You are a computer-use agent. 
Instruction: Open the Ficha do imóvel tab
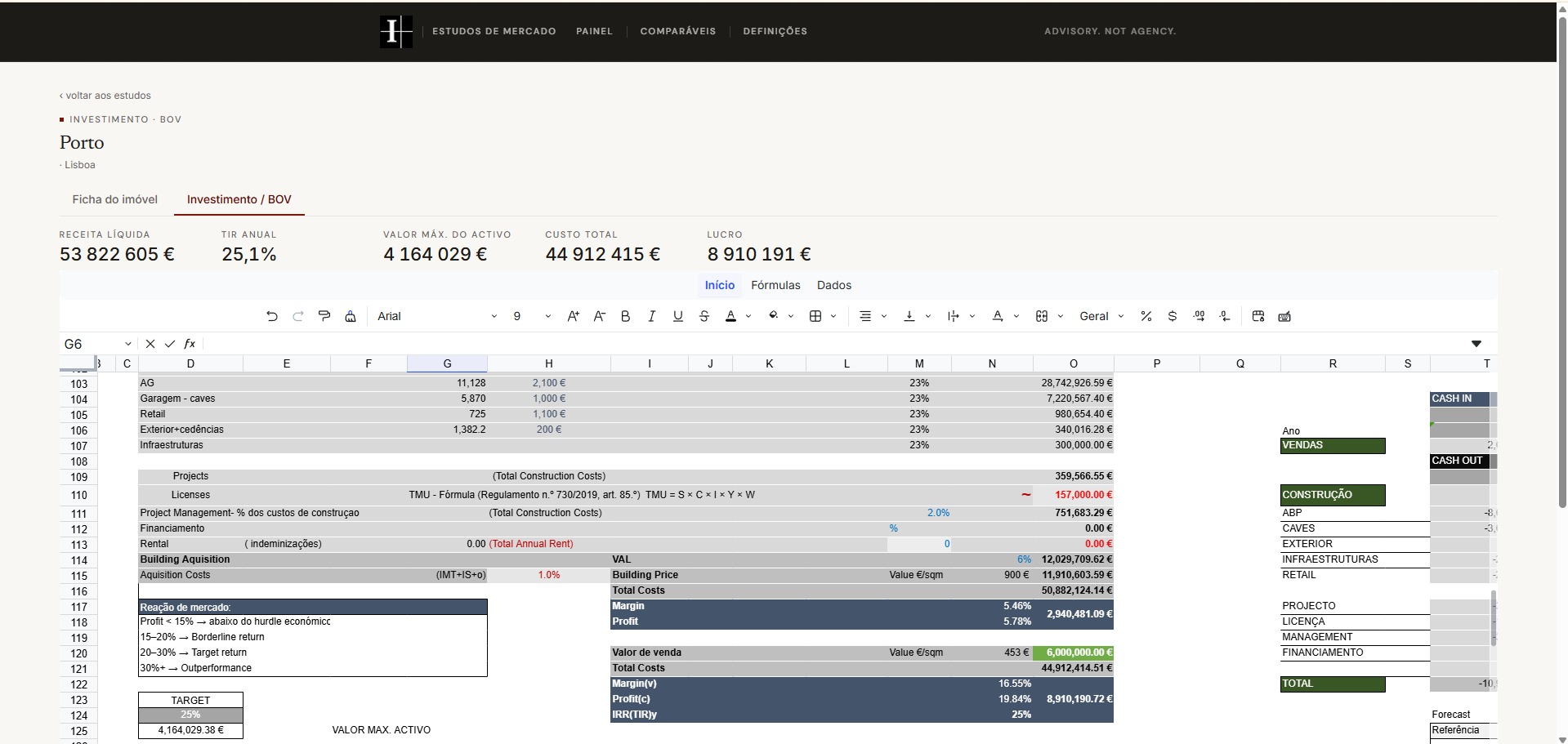pyautogui.click(x=115, y=199)
